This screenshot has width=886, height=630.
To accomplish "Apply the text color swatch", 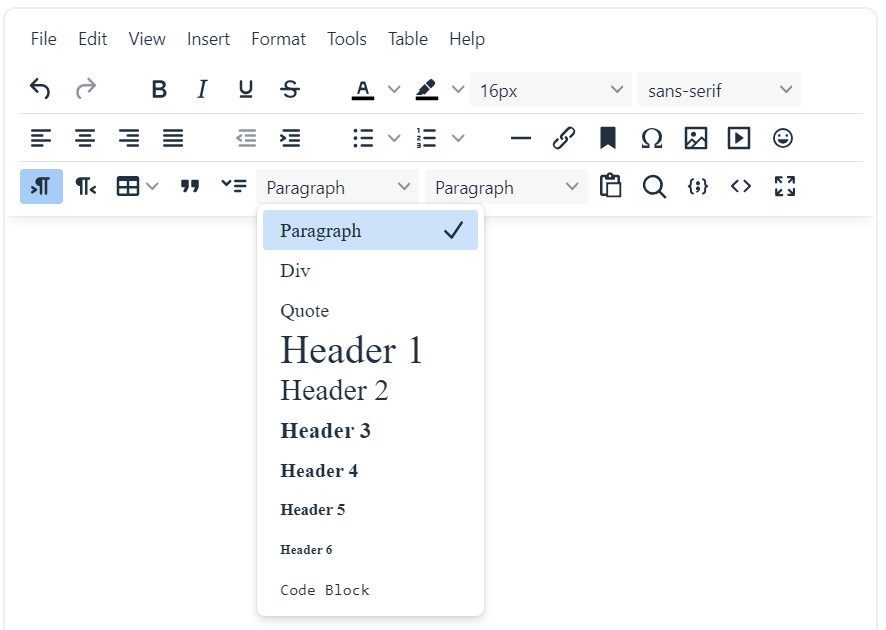I will click(363, 90).
